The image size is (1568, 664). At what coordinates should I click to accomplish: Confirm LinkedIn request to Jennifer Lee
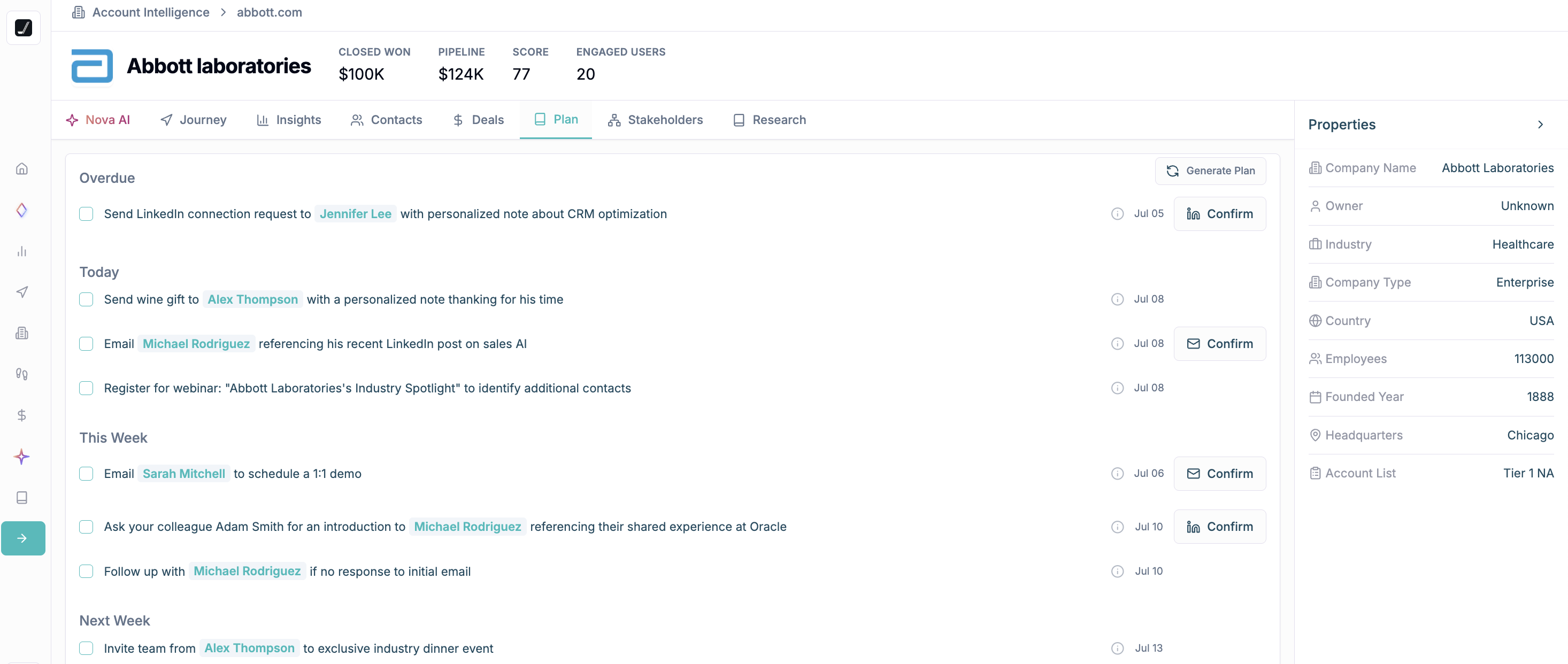click(x=1219, y=214)
